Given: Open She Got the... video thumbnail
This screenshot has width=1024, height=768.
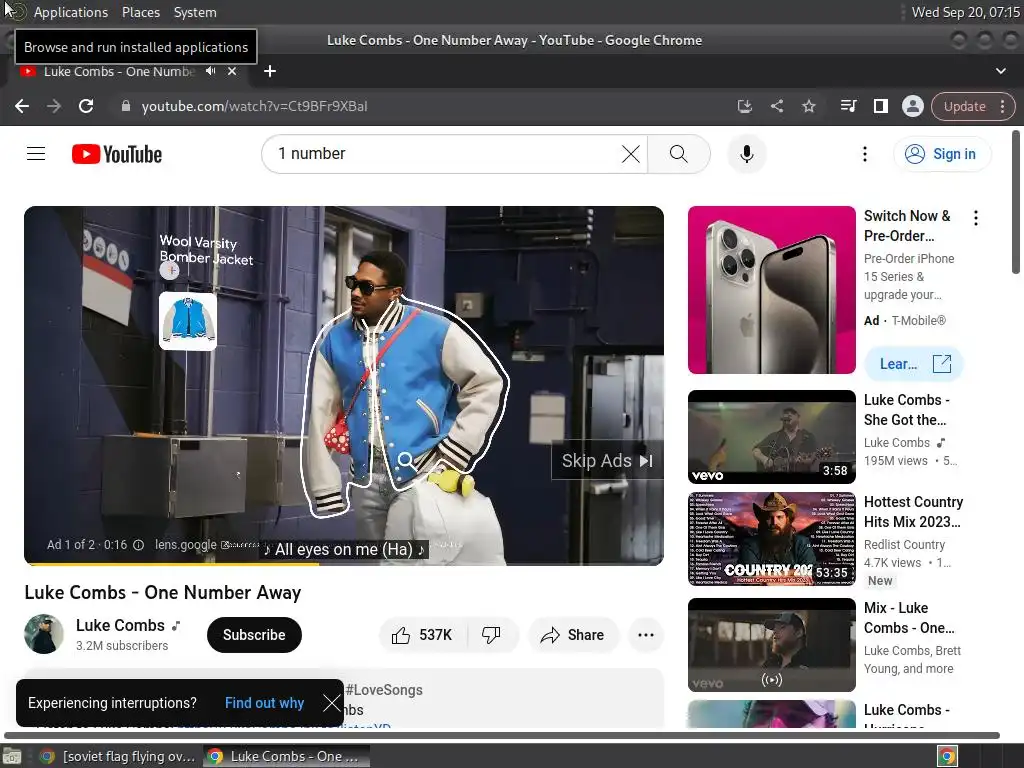Looking at the screenshot, I should [771, 437].
